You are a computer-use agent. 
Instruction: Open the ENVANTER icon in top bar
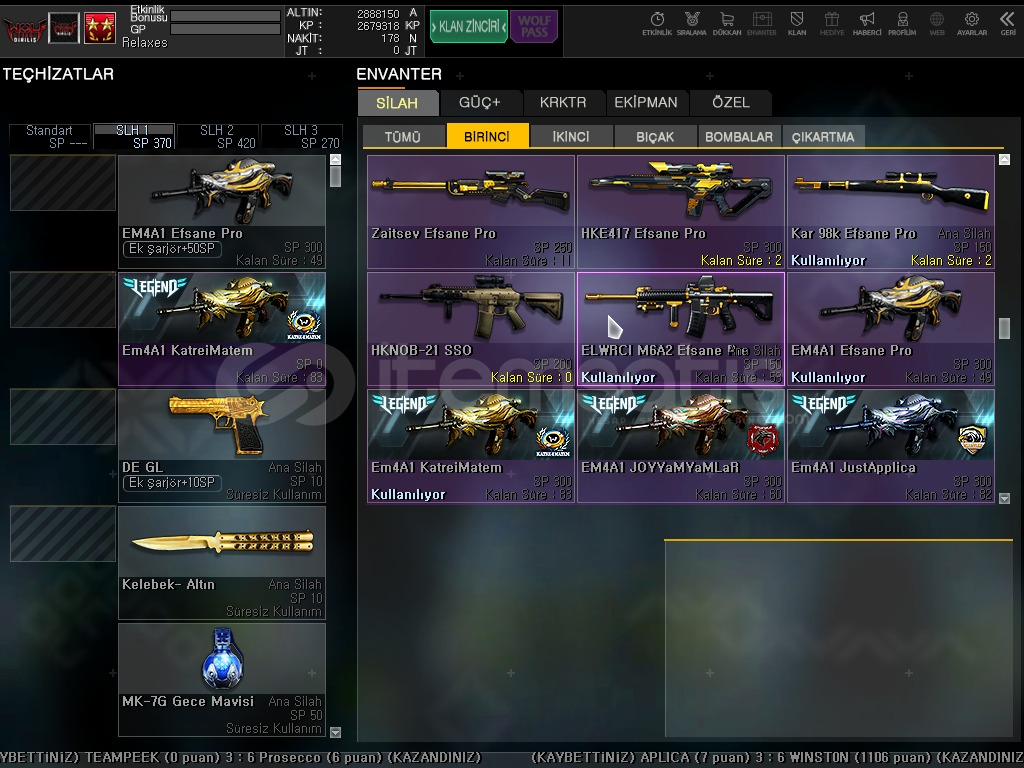761,24
